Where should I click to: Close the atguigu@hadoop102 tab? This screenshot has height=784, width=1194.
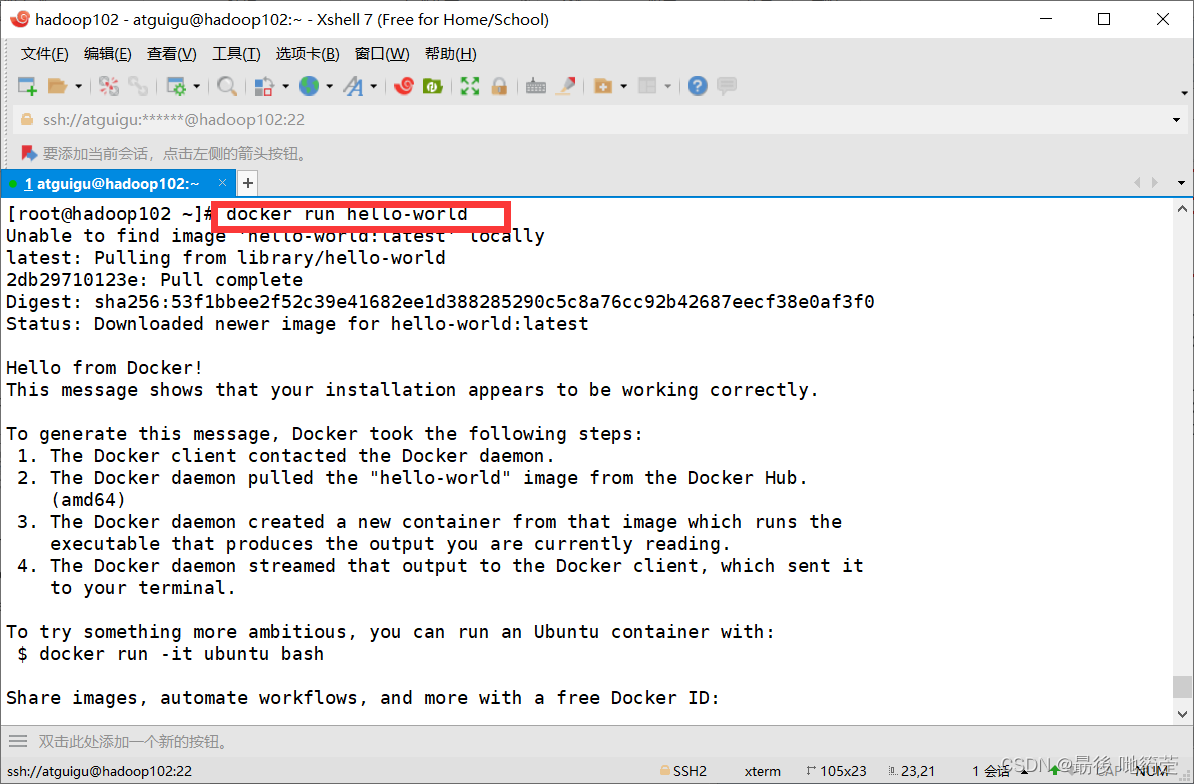[222, 183]
